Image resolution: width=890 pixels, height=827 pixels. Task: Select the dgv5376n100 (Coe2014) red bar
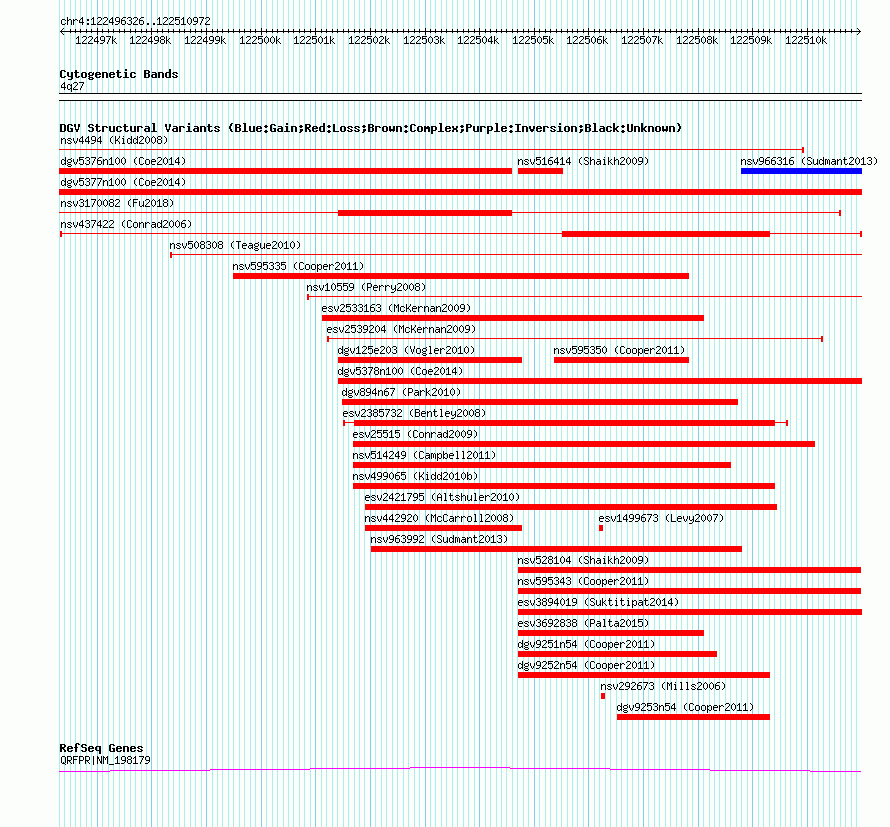point(286,171)
